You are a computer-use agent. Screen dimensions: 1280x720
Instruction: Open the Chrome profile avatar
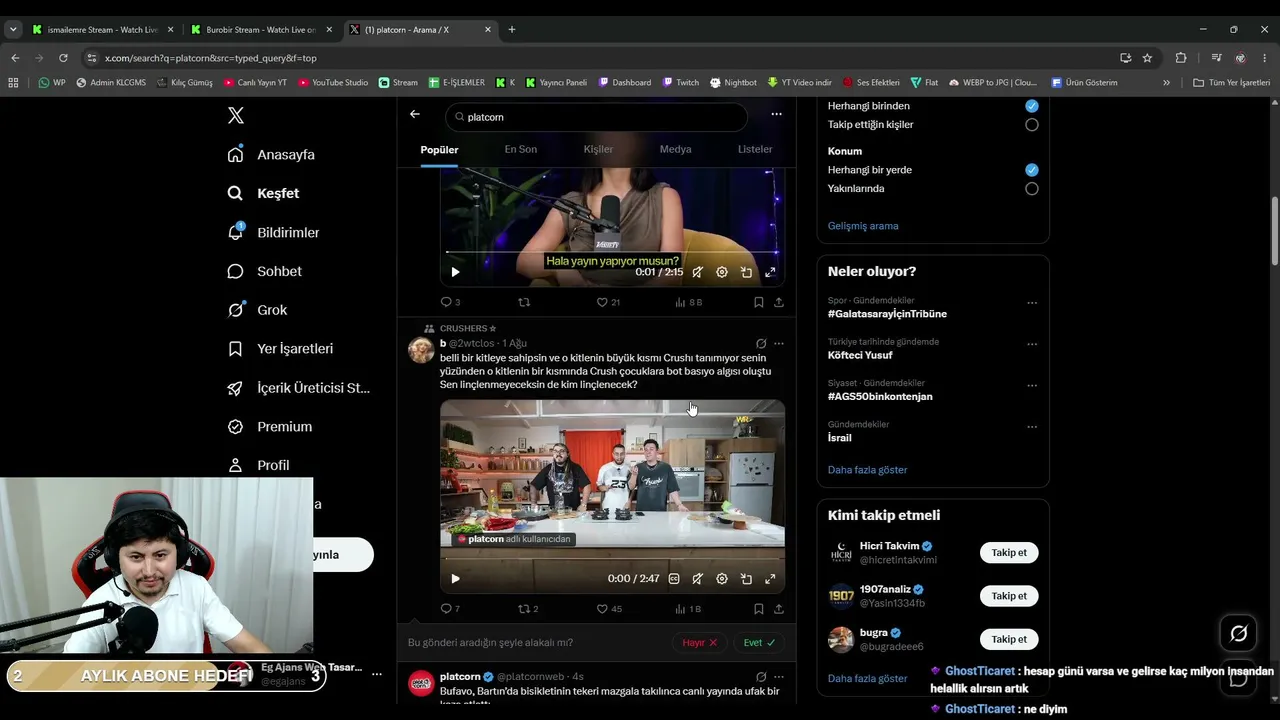[1240, 58]
